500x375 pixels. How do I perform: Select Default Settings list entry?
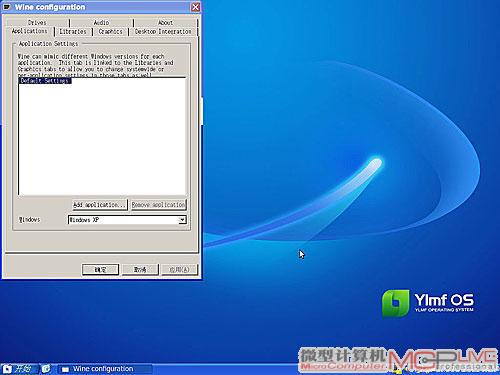coord(45,81)
